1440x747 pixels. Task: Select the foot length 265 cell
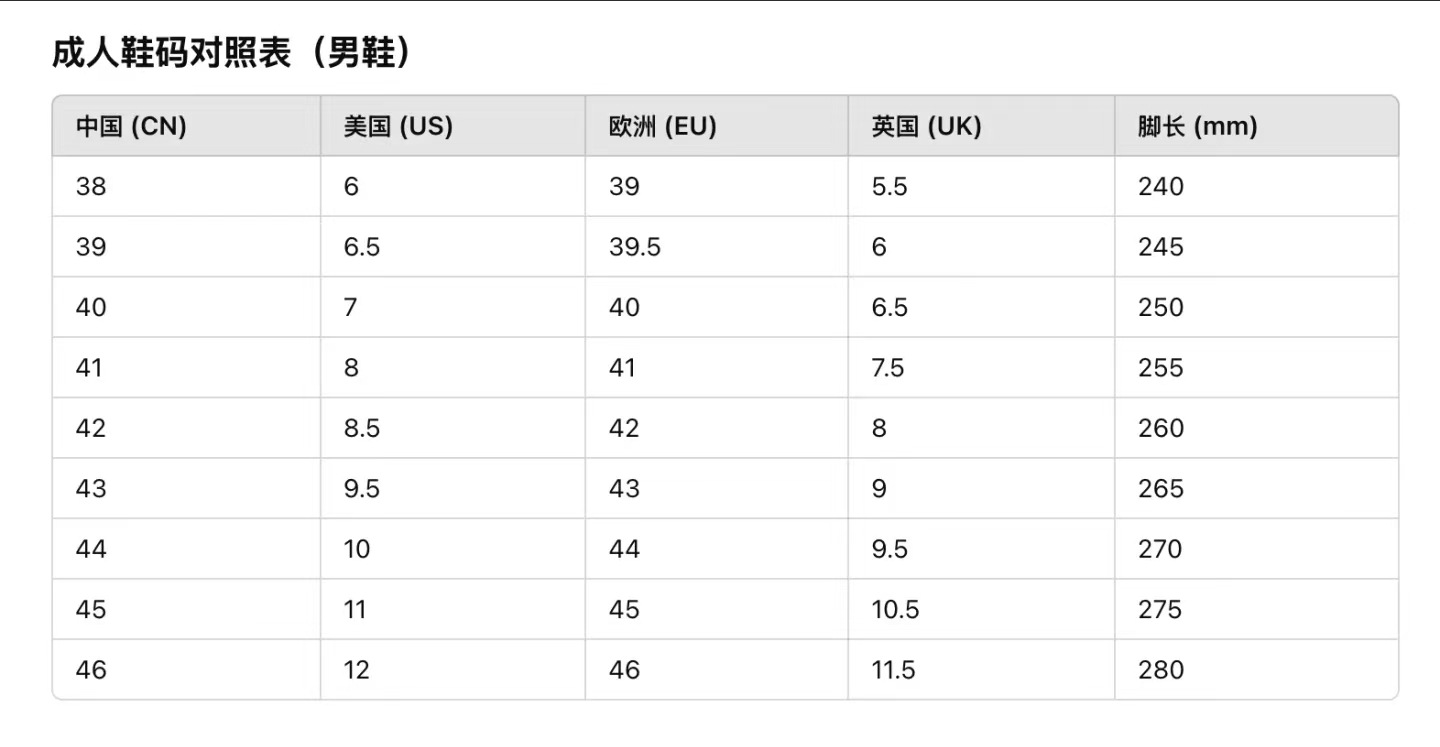click(x=1160, y=489)
